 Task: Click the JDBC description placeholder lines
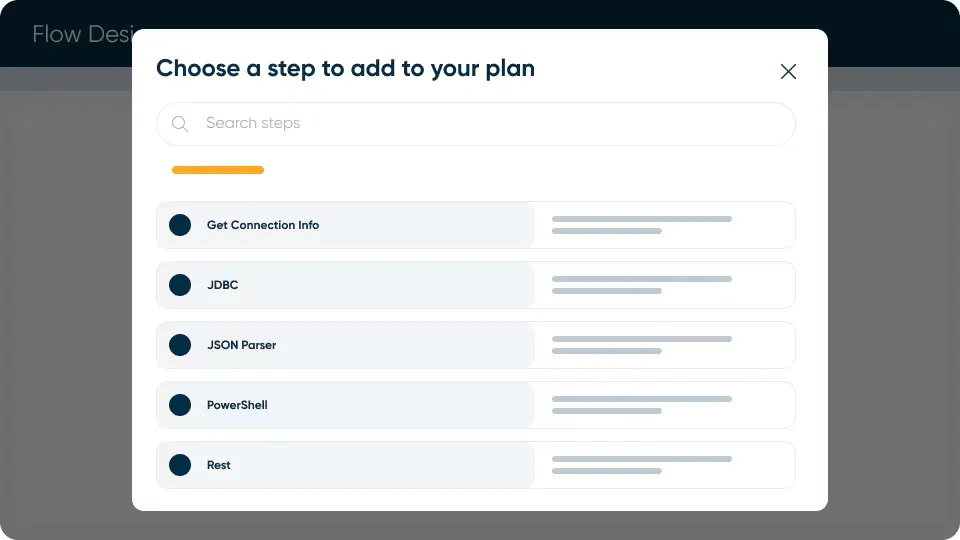coord(641,285)
